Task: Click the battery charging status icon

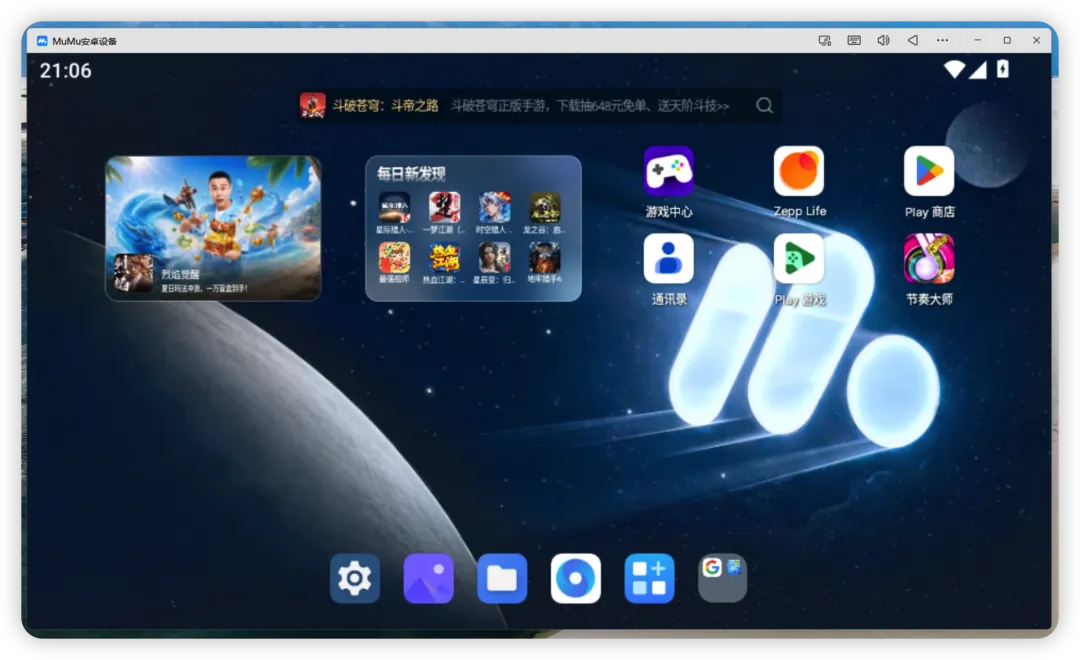Action: (1003, 69)
